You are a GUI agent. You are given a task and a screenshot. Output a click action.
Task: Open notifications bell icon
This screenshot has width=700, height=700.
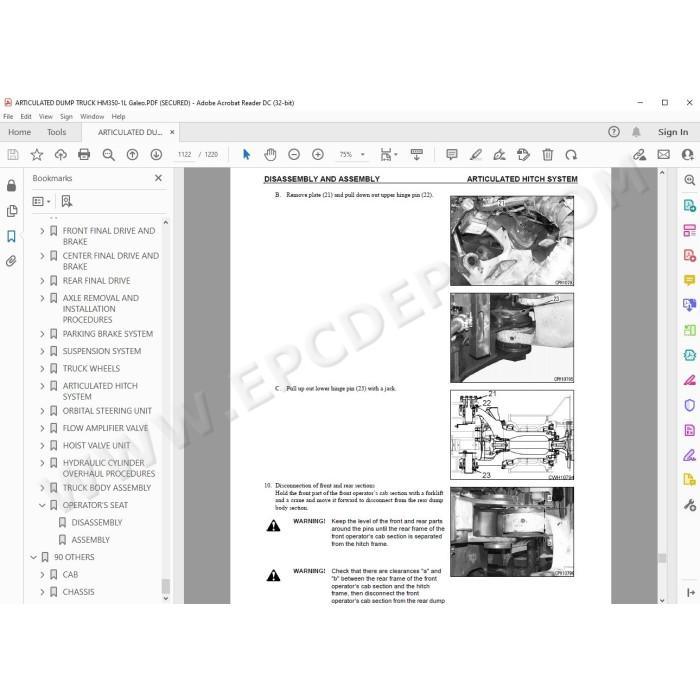coord(636,132)
